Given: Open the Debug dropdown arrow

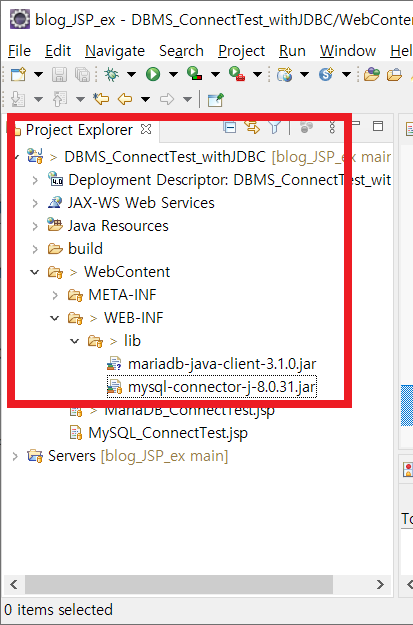Looking at the screenshot, I should tap(131, 74).
